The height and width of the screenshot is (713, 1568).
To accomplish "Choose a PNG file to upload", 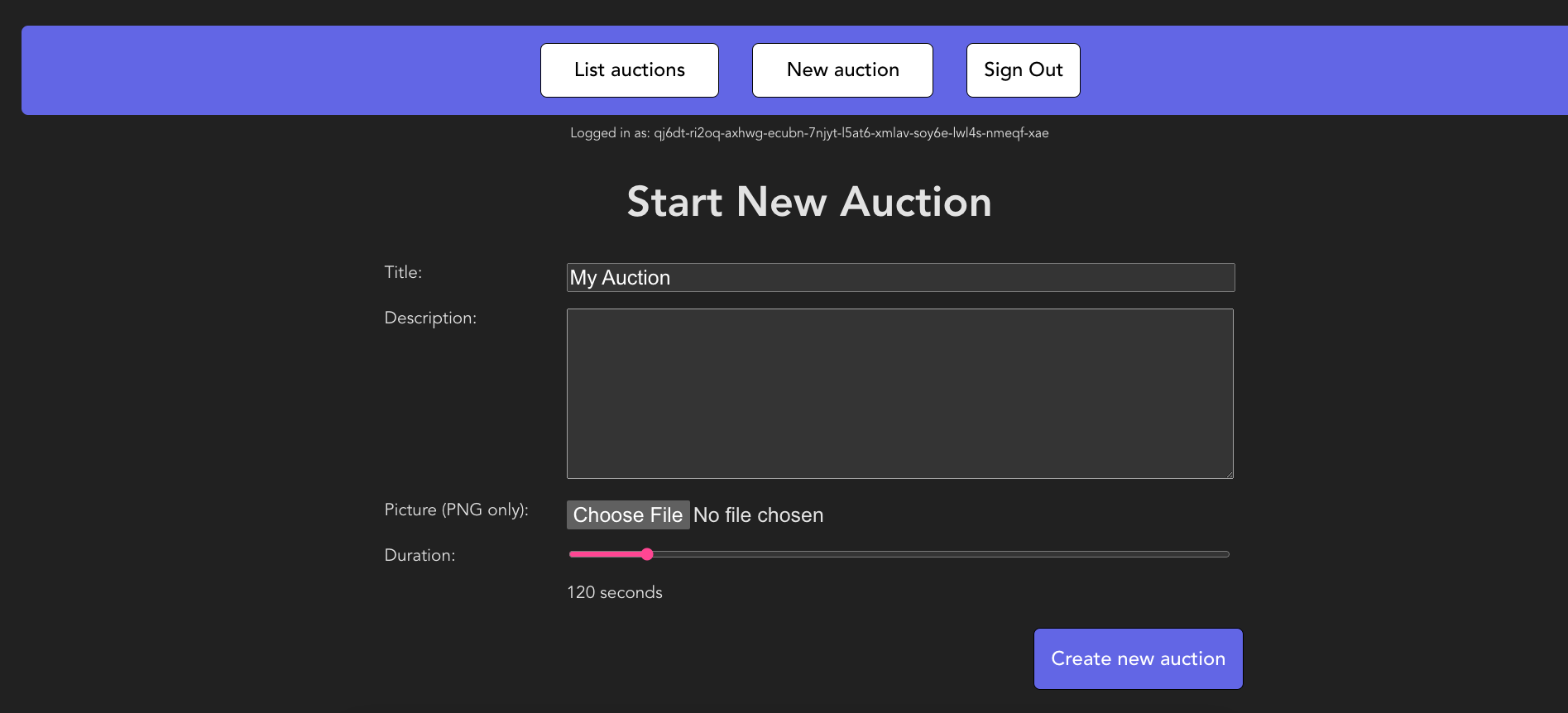I will [x=628, y=514].
